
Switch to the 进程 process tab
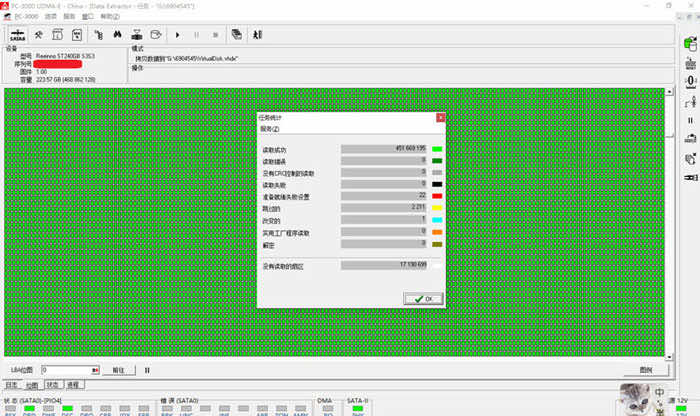pyautogui.click(x=73, y=384)
